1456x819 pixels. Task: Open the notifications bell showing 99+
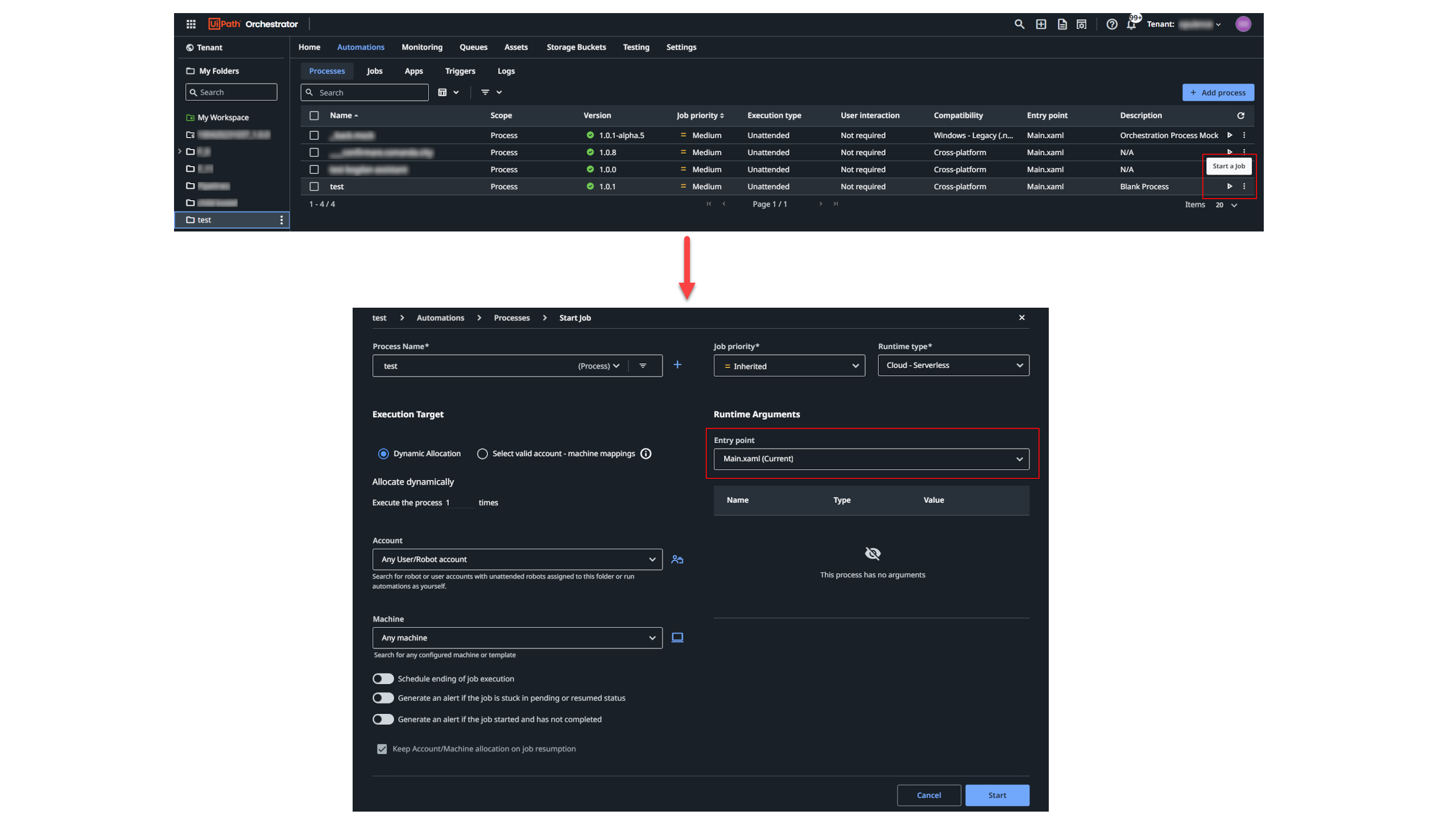point(1132,25)
